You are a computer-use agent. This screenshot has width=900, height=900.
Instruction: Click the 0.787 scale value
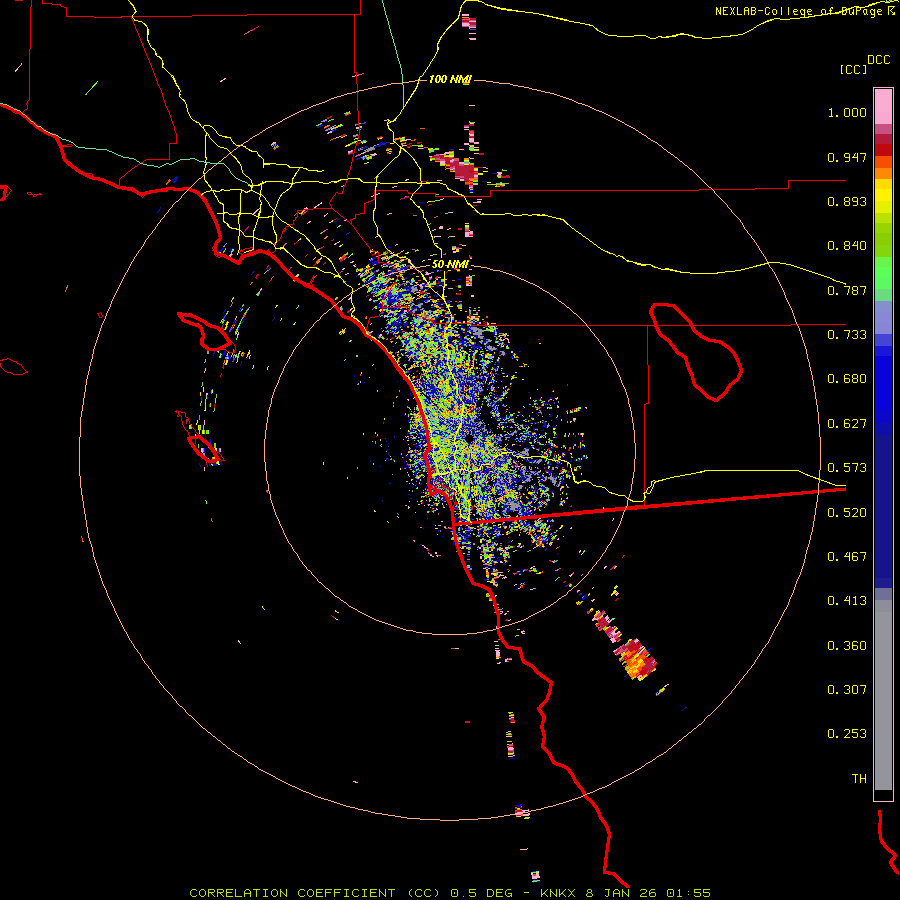(x=847, y=290)
